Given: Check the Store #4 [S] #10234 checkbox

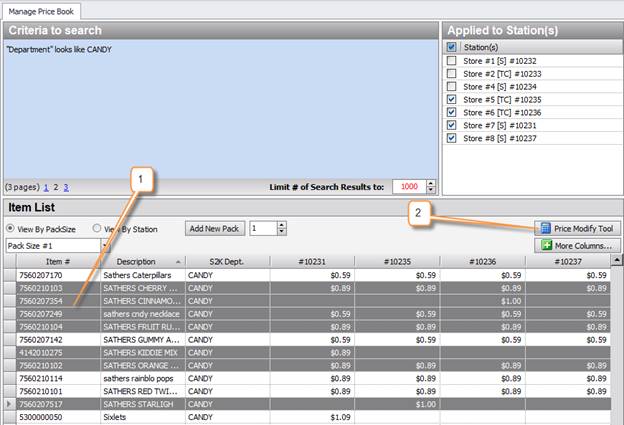Looking at the screenshot, I should 452,86.
